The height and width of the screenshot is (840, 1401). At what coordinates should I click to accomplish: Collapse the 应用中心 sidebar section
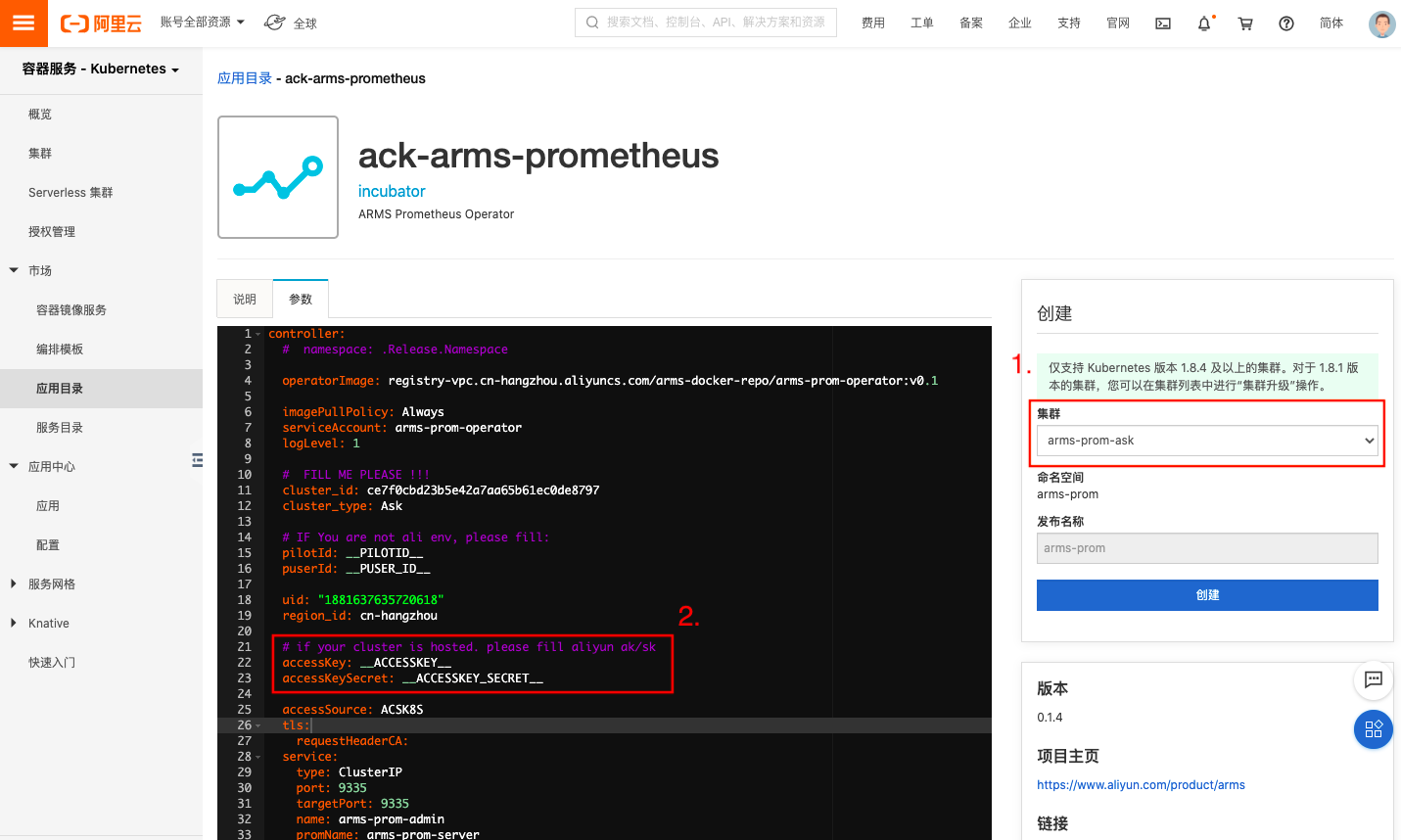tap(14, 466)
